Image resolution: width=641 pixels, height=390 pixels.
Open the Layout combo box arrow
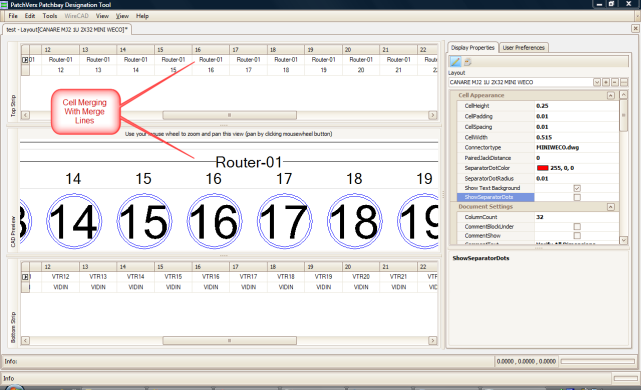coord(597,82)
